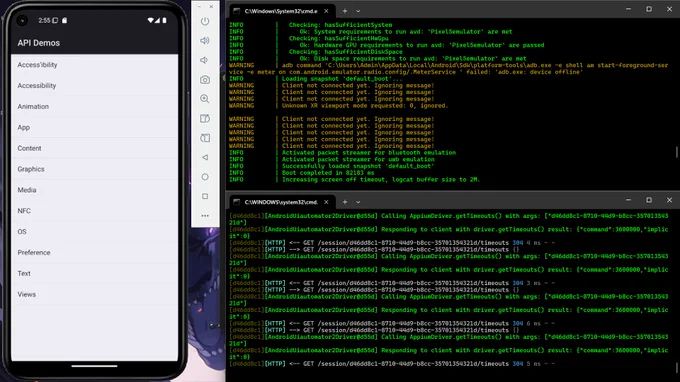Click the top terminal scrollbar thumb

(x=677, y=152)
